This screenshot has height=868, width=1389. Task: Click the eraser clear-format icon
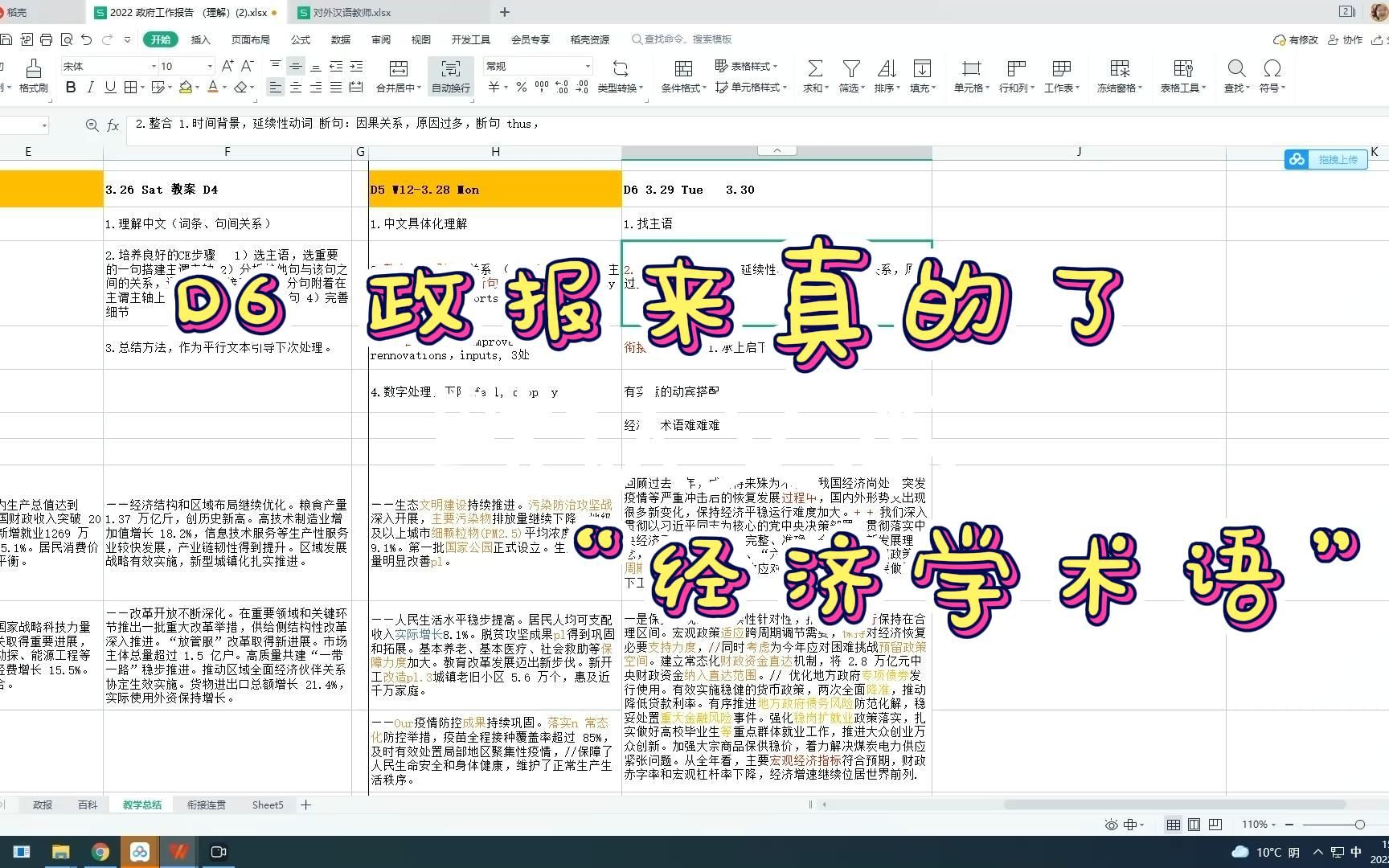[240, 87]
